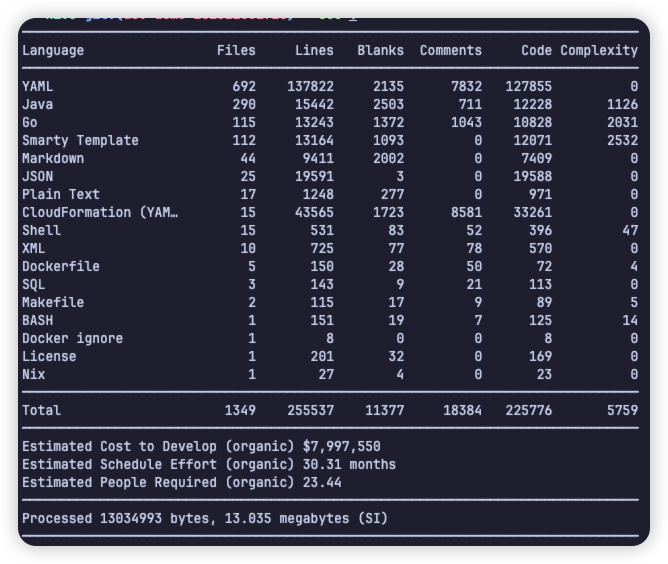Click CloudFormation comments value 8581
Screen dimensions: 668x564
[466, 212]
